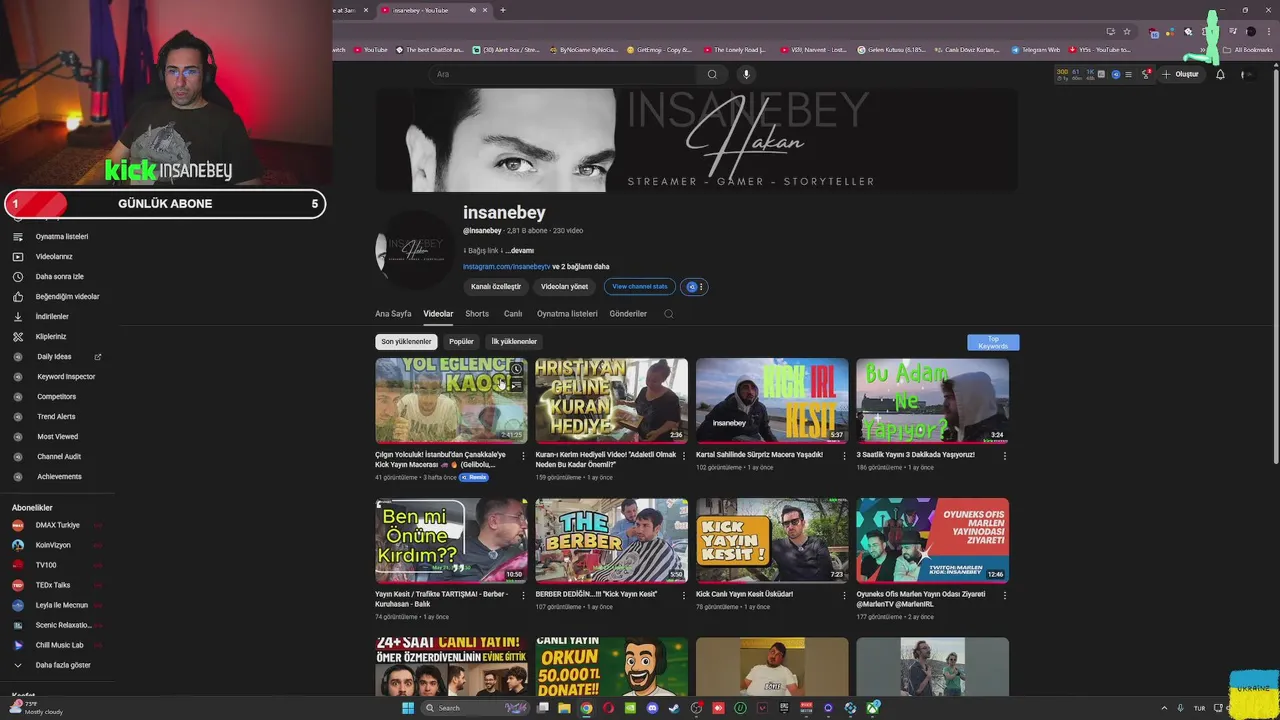Bookmark this page star icon
Screen dimensions: 1280x720
tap(1127, 31)
